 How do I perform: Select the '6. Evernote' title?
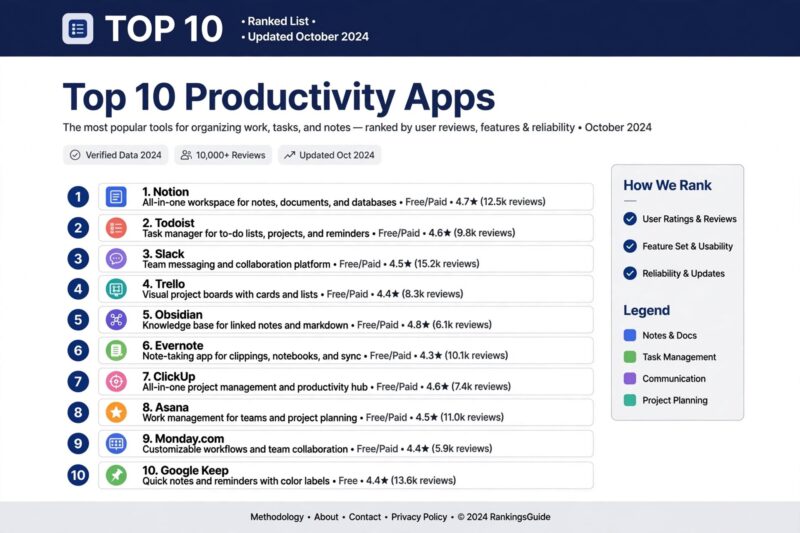pos(173,346)
